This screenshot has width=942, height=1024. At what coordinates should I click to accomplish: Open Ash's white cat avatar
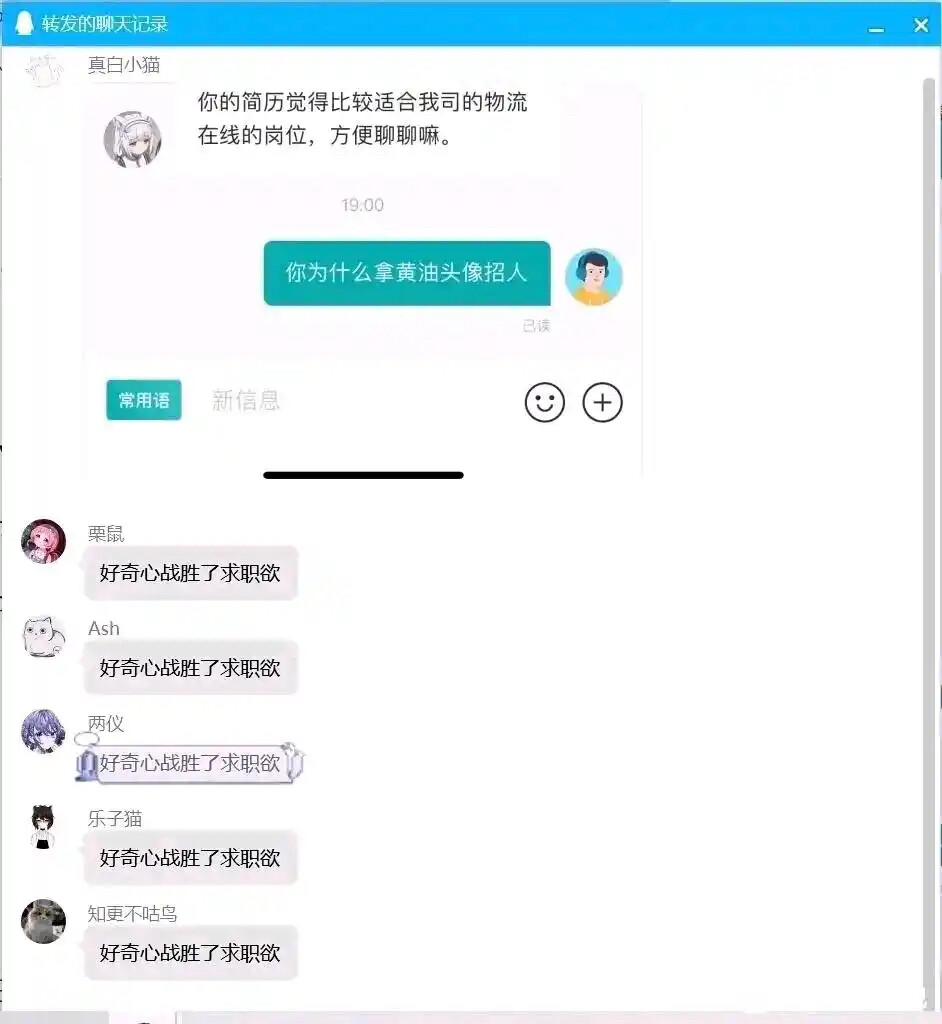44,636
